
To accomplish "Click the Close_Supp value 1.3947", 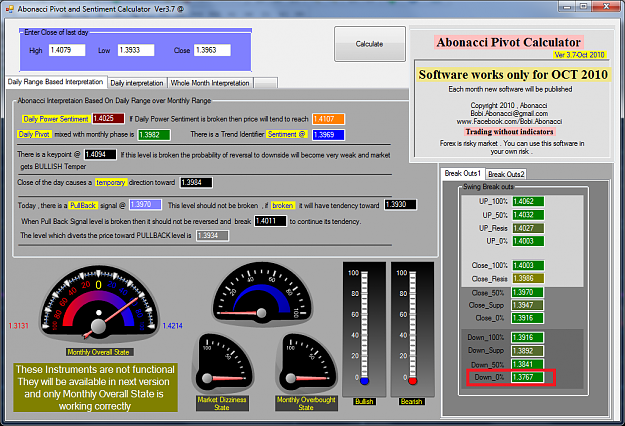I will [527, 305].
